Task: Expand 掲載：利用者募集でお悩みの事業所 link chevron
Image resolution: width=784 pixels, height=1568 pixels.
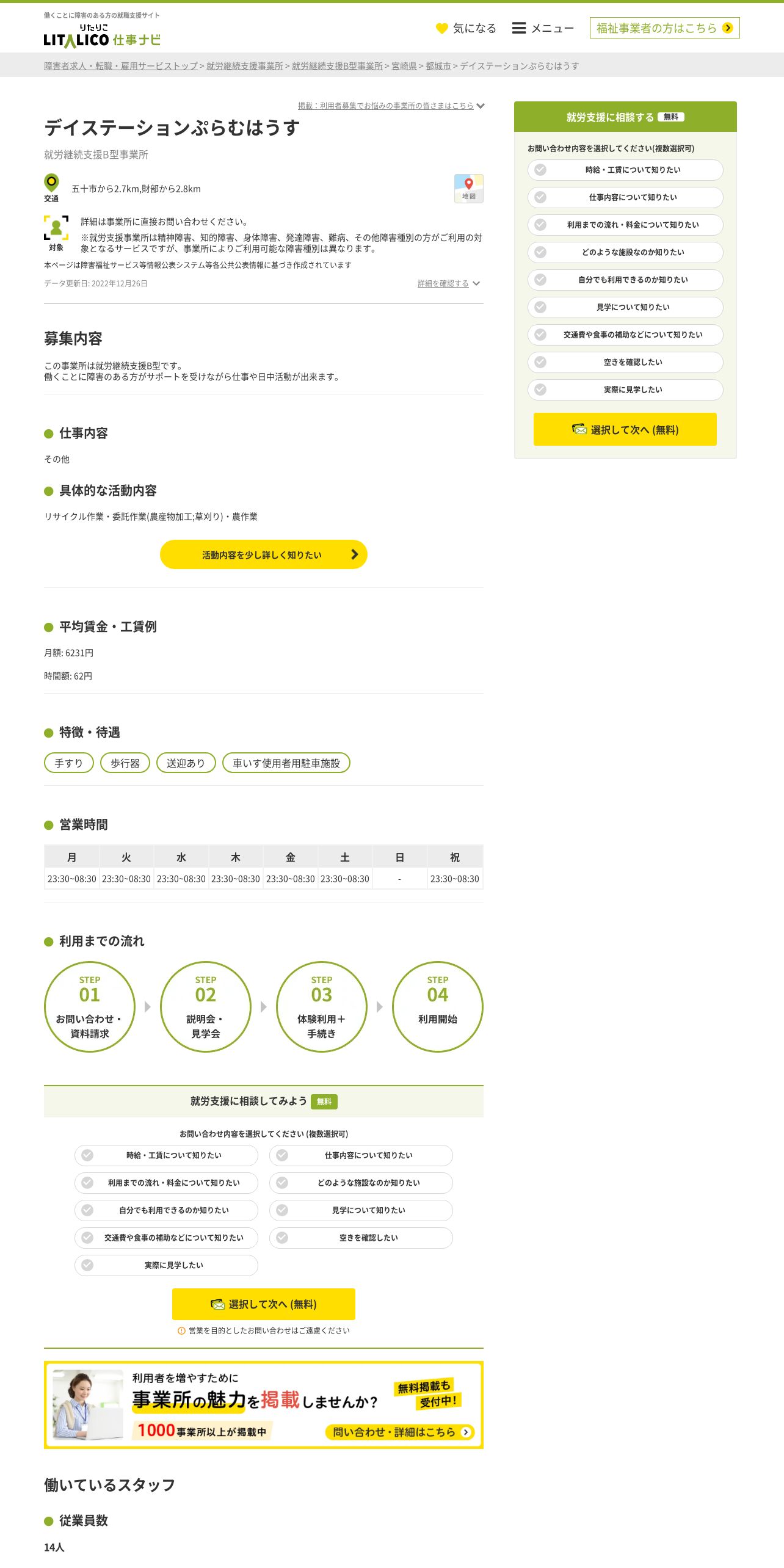Action: coord(481,106)
